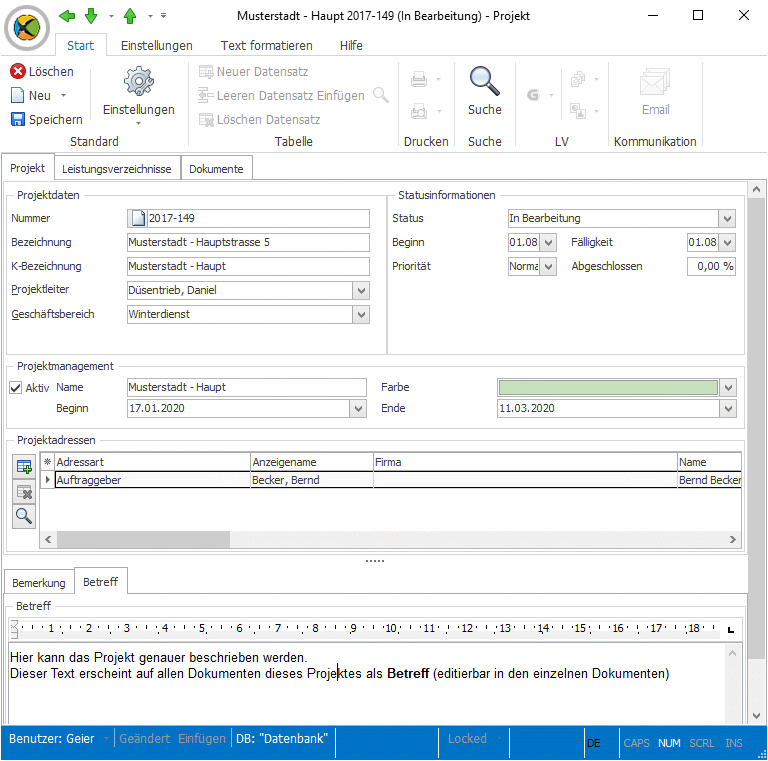Click the green down arrow icon

pyautogui.click(x=91, y=16)
